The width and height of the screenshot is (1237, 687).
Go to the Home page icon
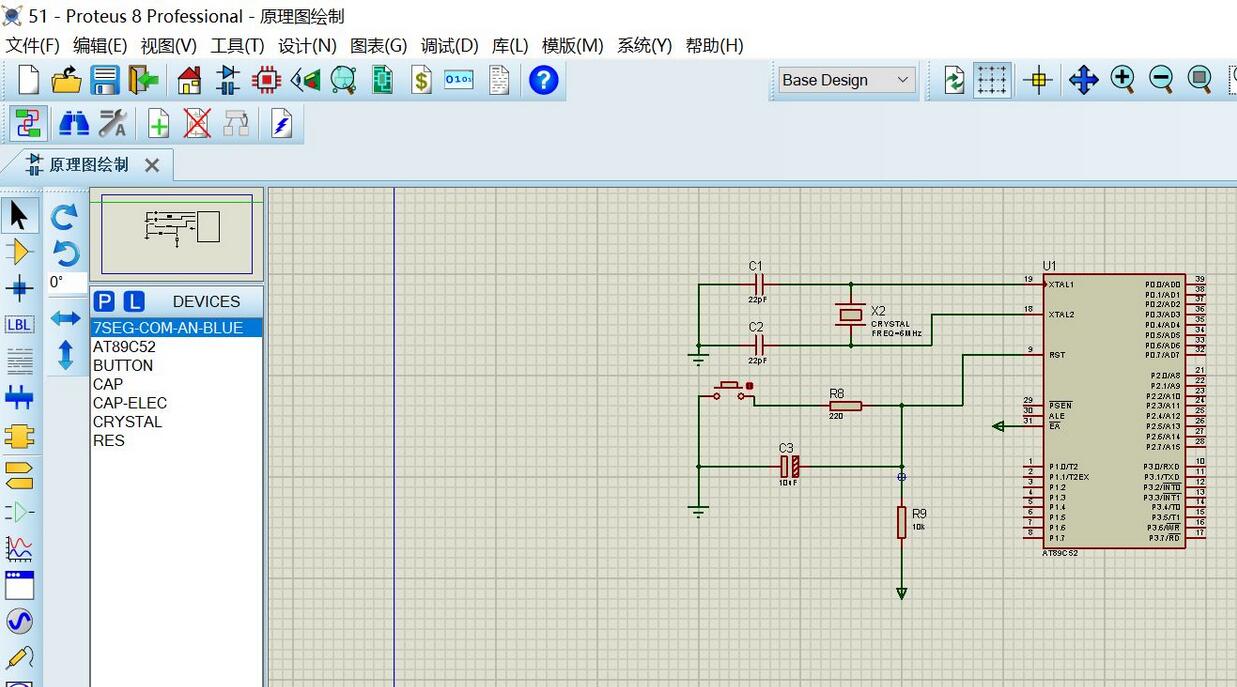(x=189, y=80)
